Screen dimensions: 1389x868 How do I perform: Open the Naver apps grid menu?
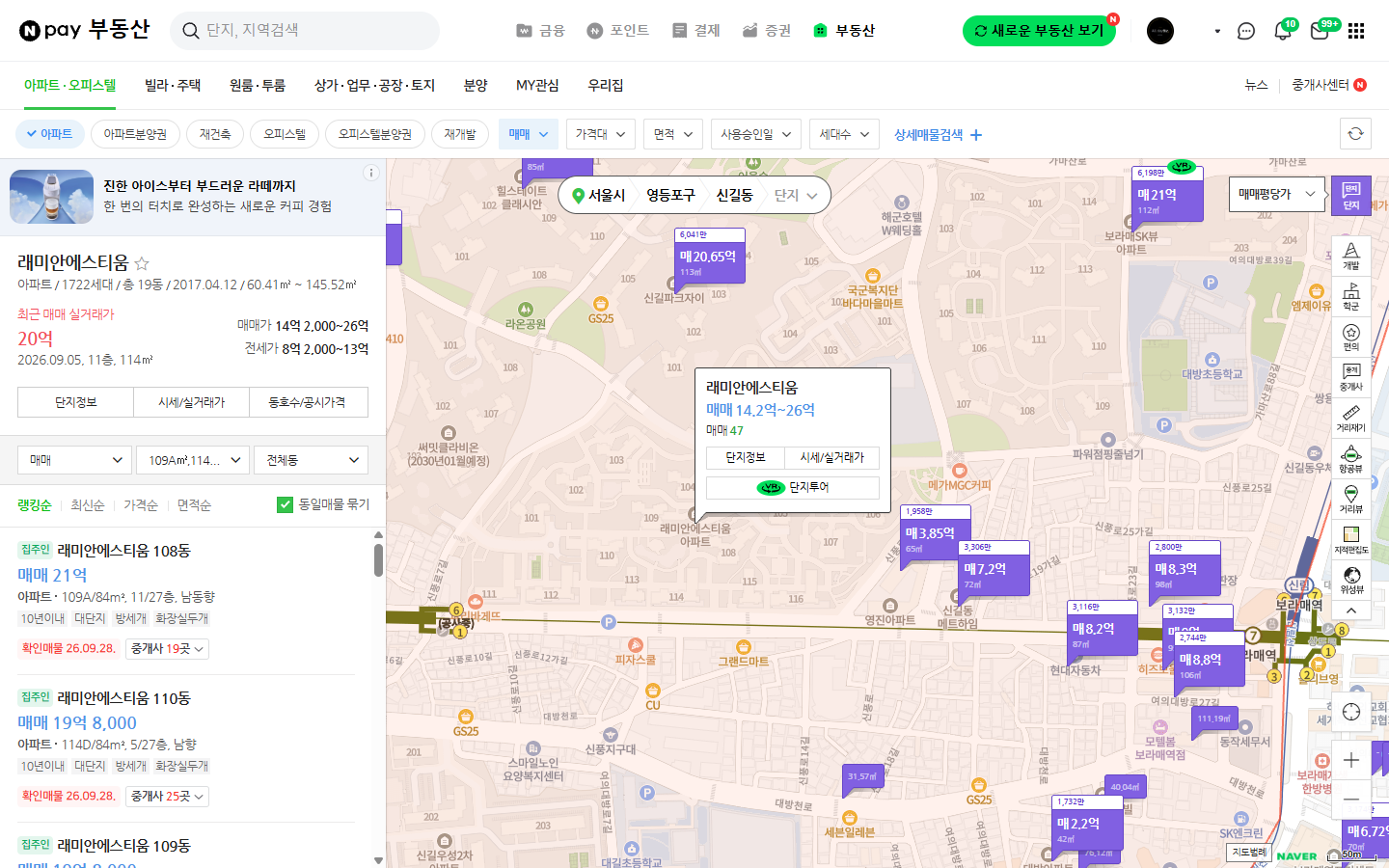(1356, 31)
